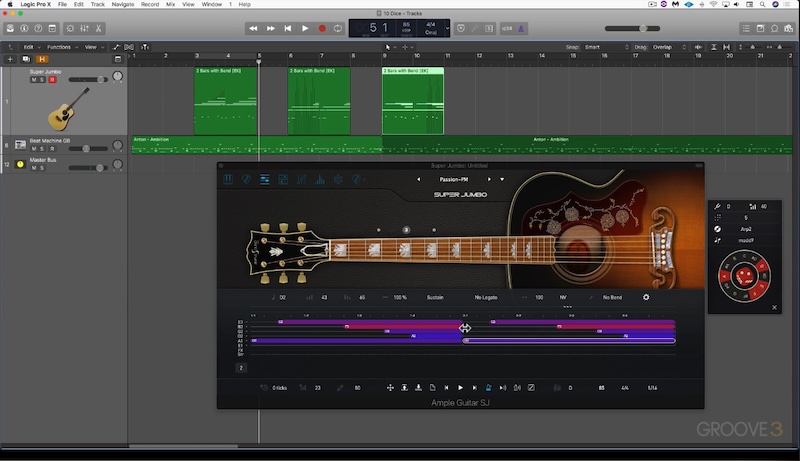Adjust the master volume slider
The width and height of the screenshot is (800, 461).
coord(633,29)
